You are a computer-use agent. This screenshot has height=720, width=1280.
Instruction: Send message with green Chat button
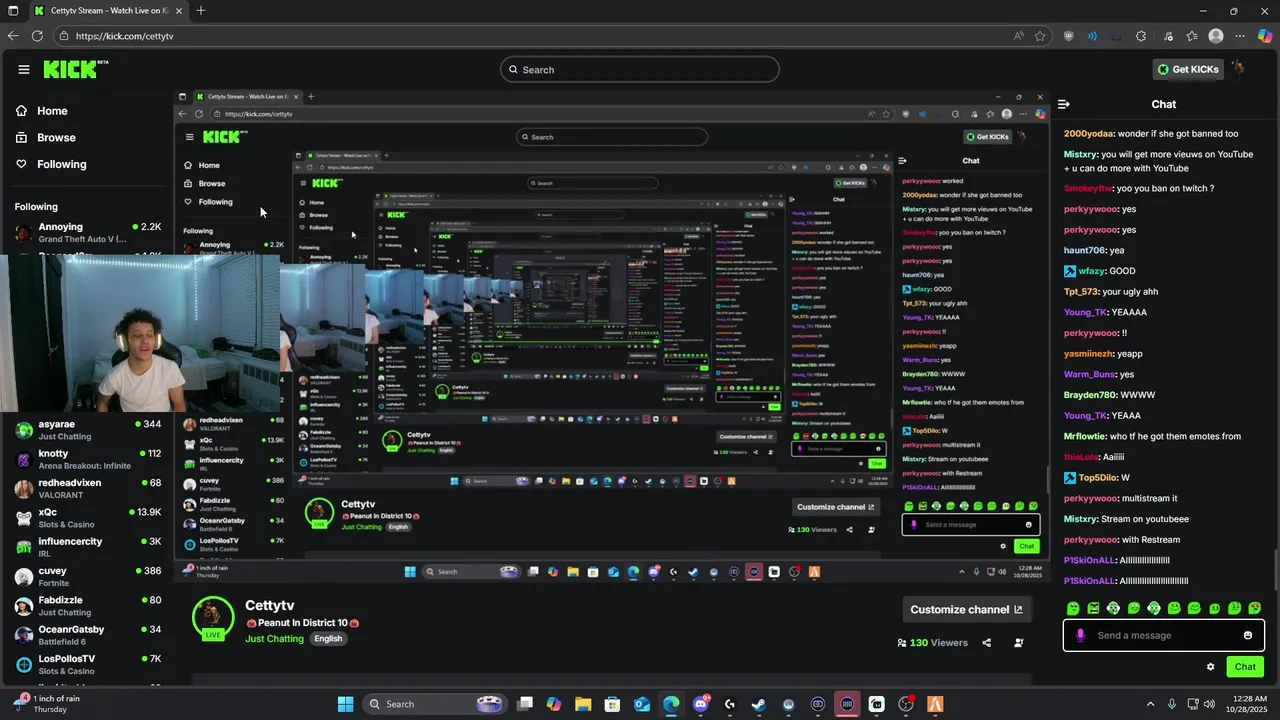coord(1245,667)
